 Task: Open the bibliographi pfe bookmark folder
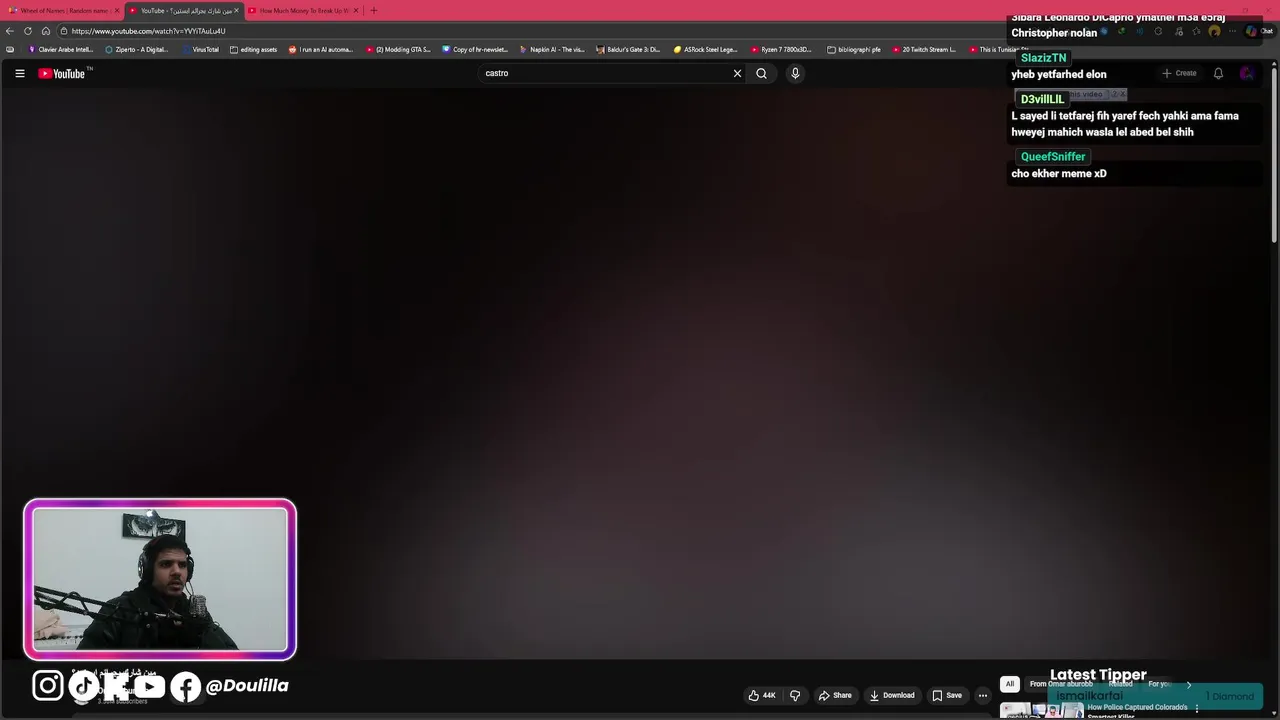pos(854,49)
